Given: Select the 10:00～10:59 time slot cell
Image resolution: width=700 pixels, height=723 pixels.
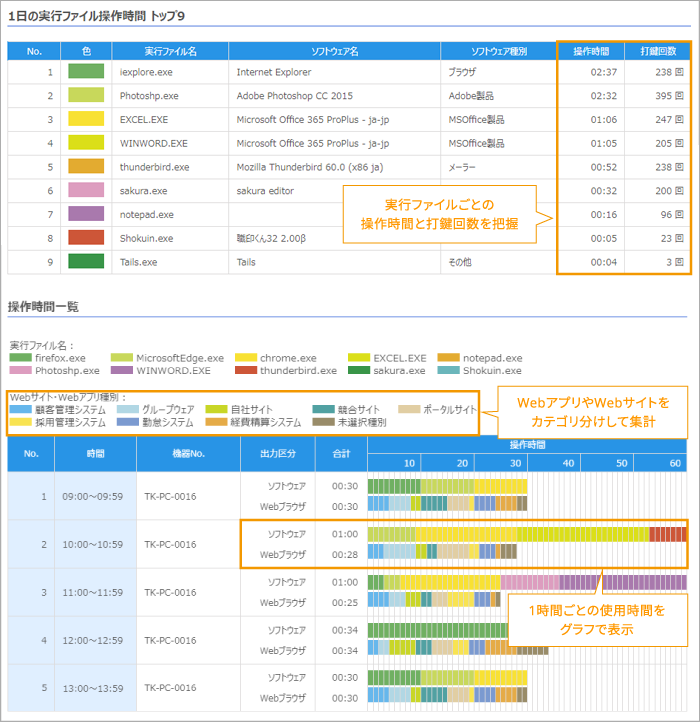Looking at the screenshot, I should click(x=93, y=545).
